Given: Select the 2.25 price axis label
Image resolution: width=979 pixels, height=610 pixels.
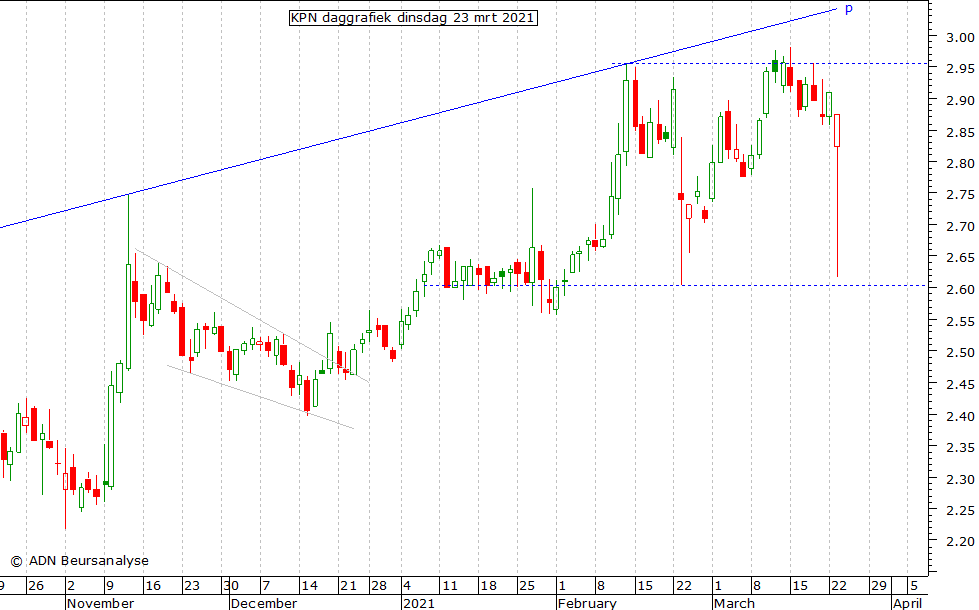Looking at the screenshot, I should (x=960, y=511).
